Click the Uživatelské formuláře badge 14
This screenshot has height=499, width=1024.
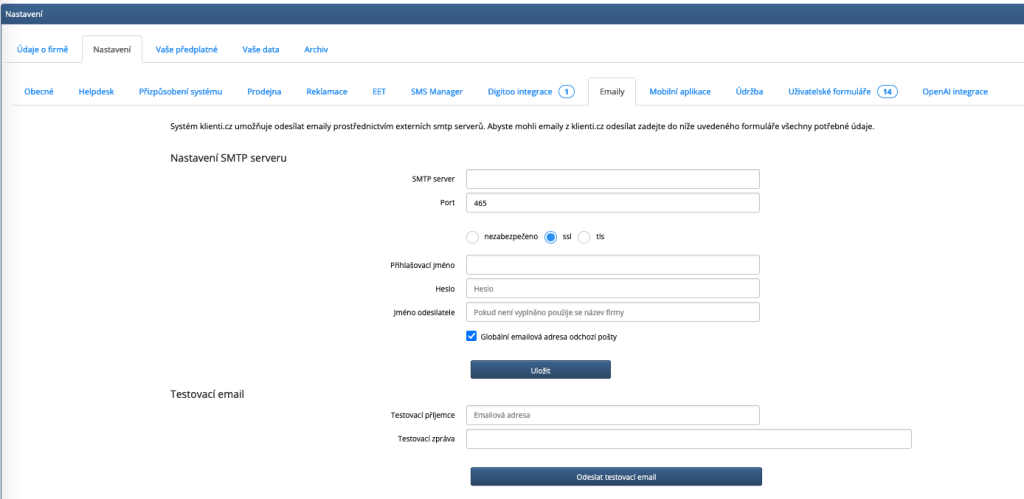(887, 91)
